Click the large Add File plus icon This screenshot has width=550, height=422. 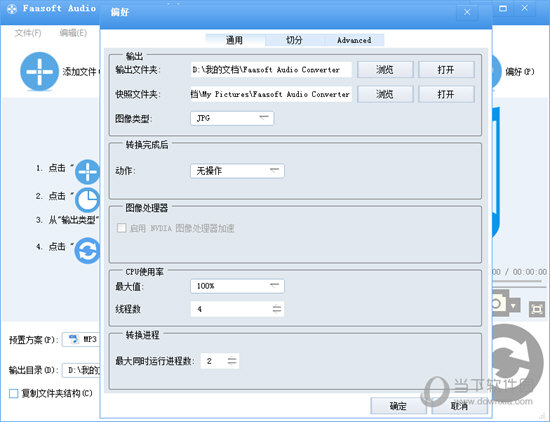[39, 72]
